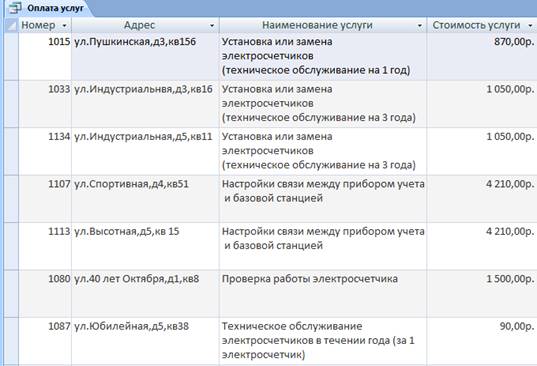Click the cost cell 1 500,00р.
Viewport: 537px width, 366px height.
[482, 293]
